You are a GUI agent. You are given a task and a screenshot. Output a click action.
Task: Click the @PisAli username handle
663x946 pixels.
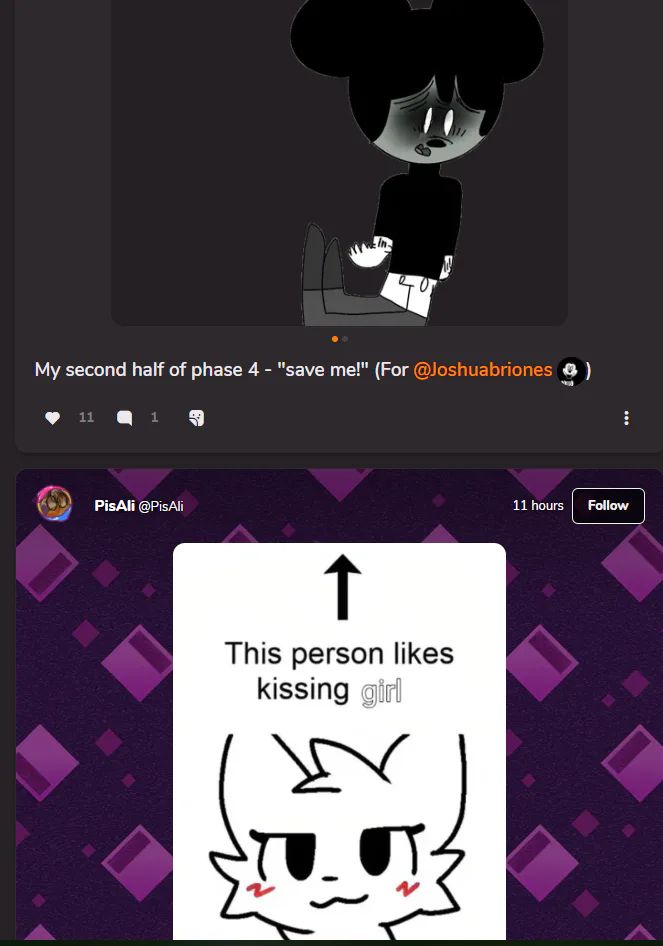(x=161, y=506)
